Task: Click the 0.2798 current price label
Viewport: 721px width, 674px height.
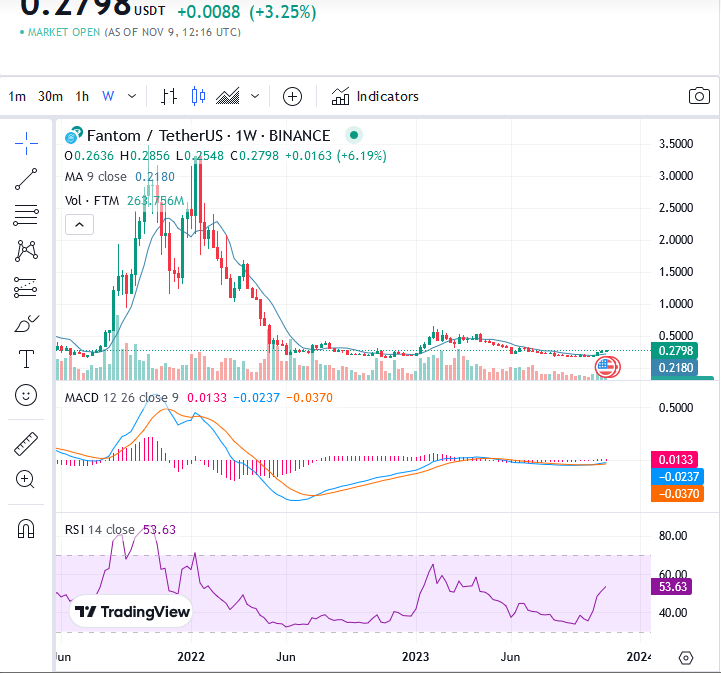Action: tap(675, 351)
